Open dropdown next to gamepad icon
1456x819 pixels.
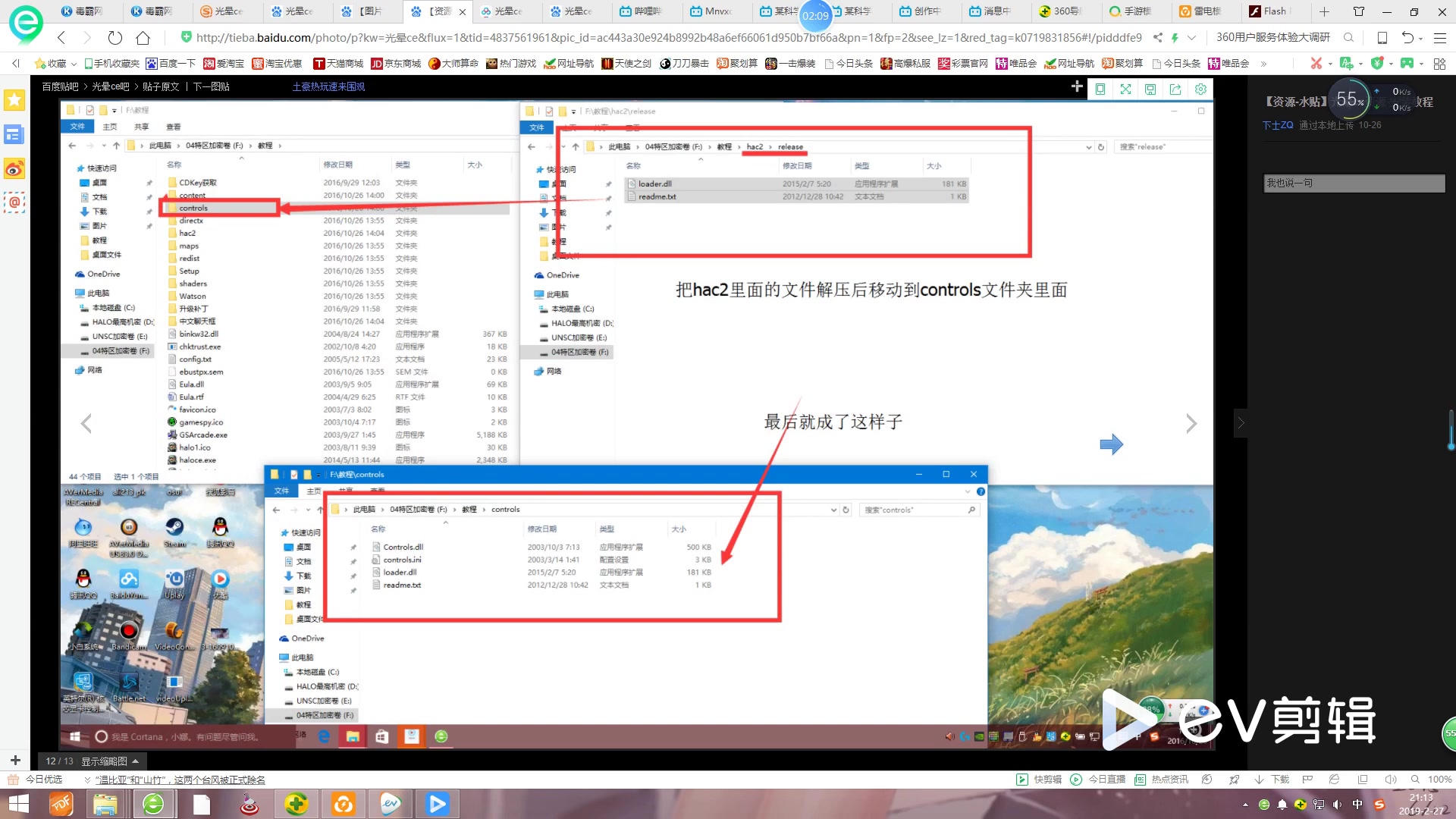(1421, 64)
